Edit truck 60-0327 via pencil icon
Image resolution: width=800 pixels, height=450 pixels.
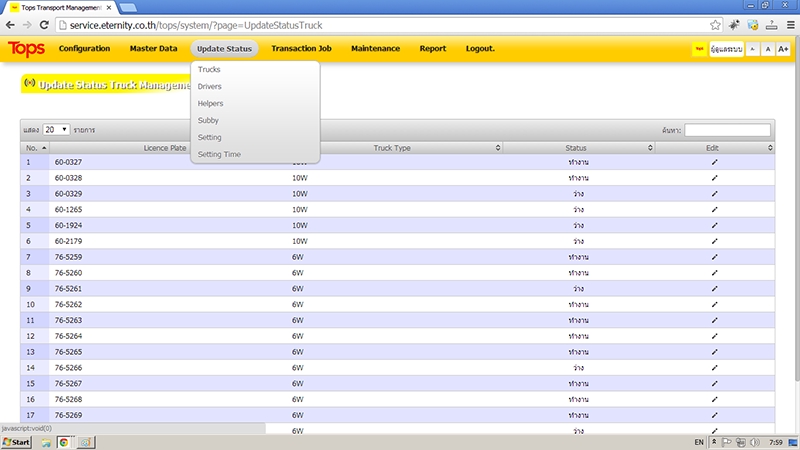(714, 162)
